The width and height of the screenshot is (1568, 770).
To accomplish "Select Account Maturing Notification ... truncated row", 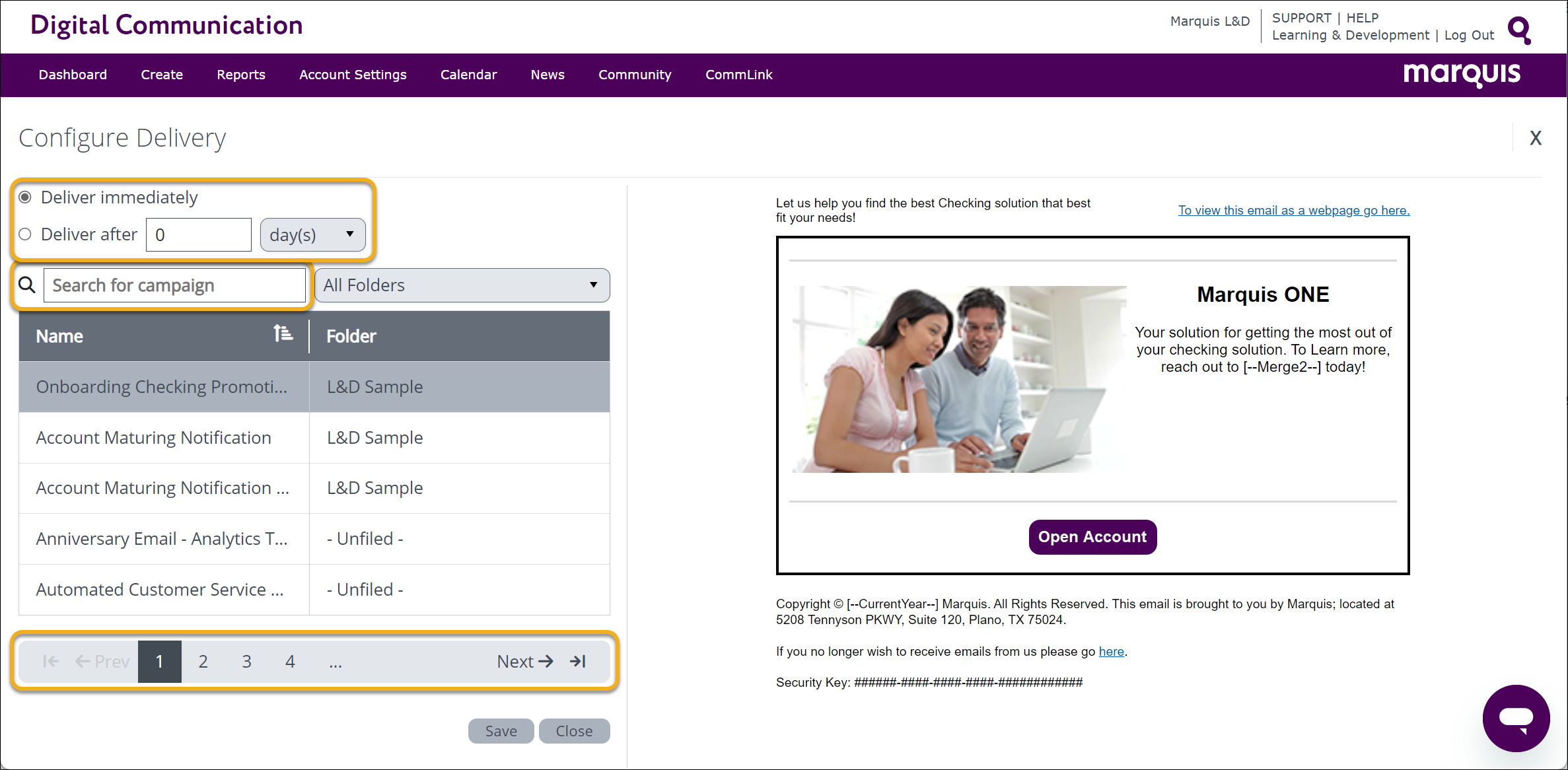I will pos(314,488).
